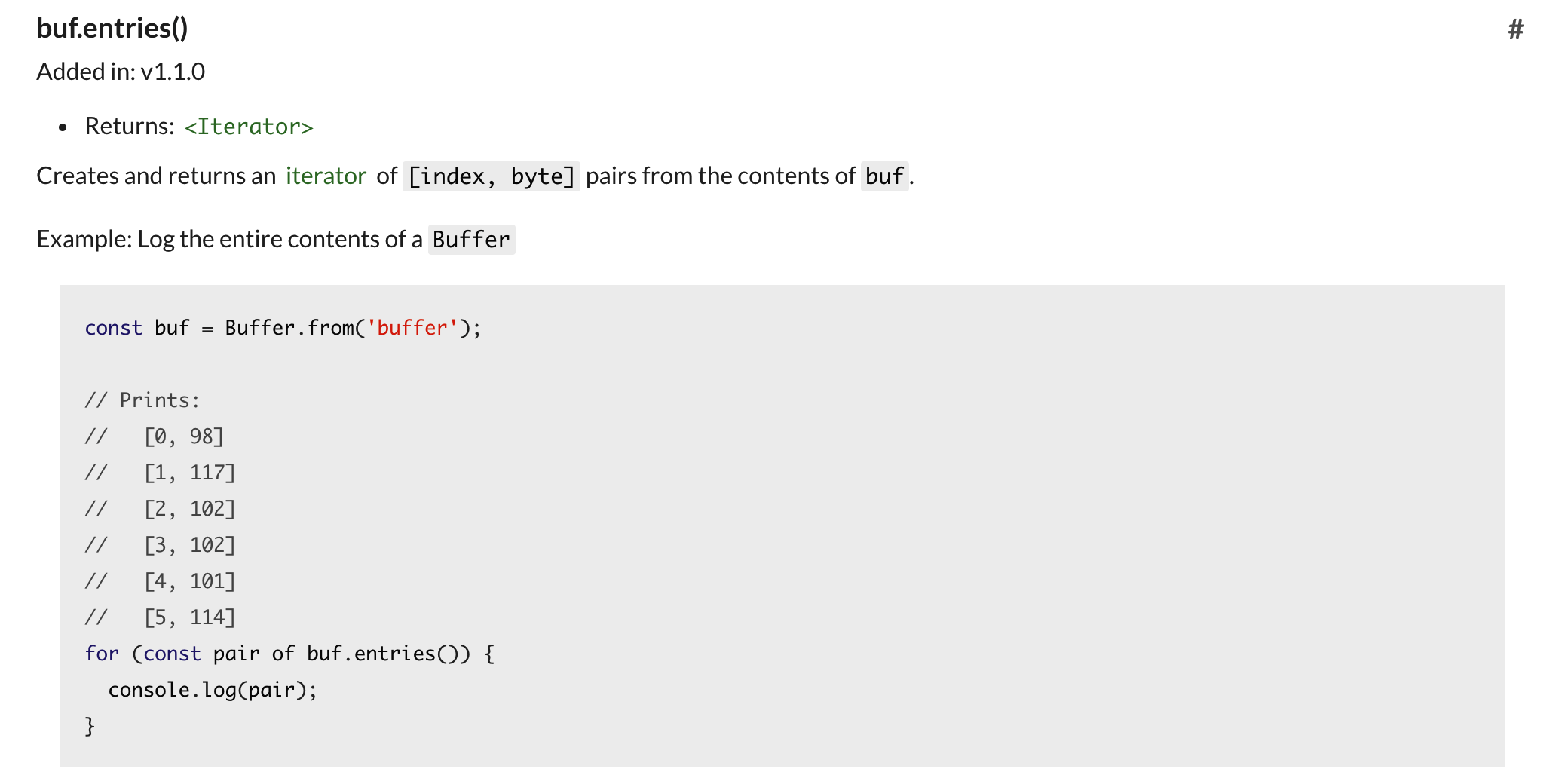The height and width of the screenshot is (778, 1568).
Task: Click the const keyword on first code line
Action: coord(113,328)
